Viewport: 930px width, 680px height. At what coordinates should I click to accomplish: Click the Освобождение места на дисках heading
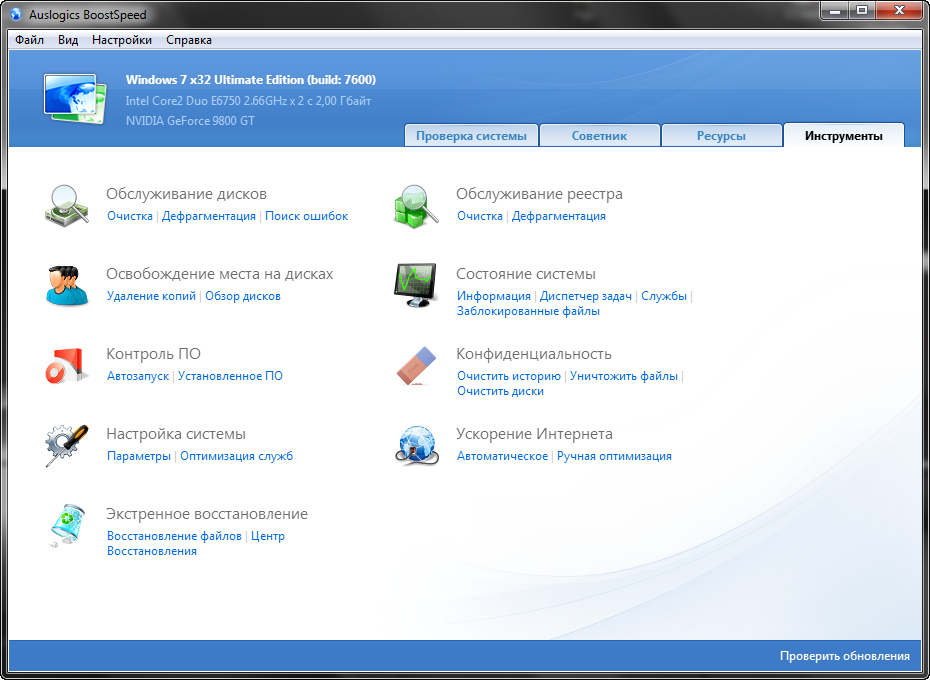[x=219, y=274]
